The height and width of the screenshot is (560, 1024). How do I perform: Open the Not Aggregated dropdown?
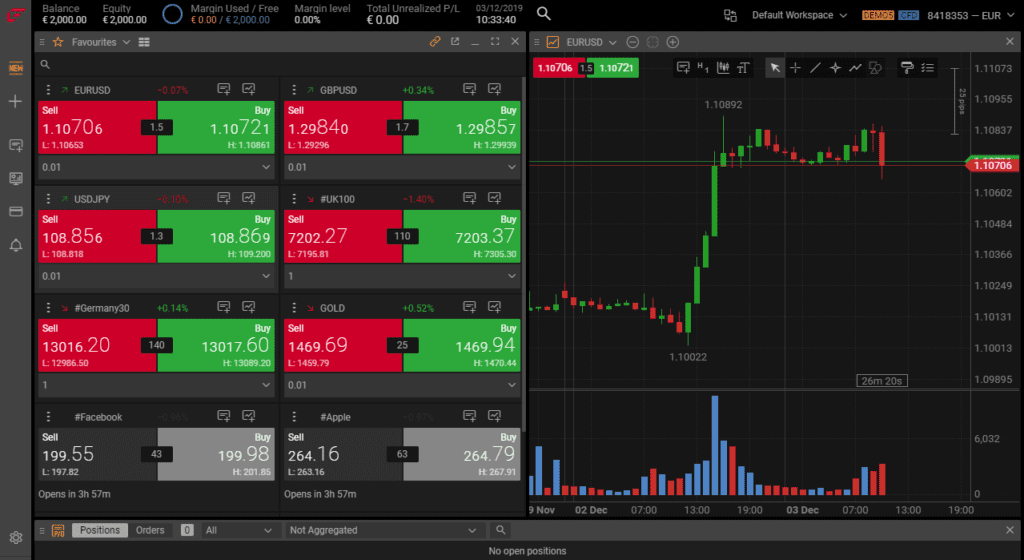381,530
